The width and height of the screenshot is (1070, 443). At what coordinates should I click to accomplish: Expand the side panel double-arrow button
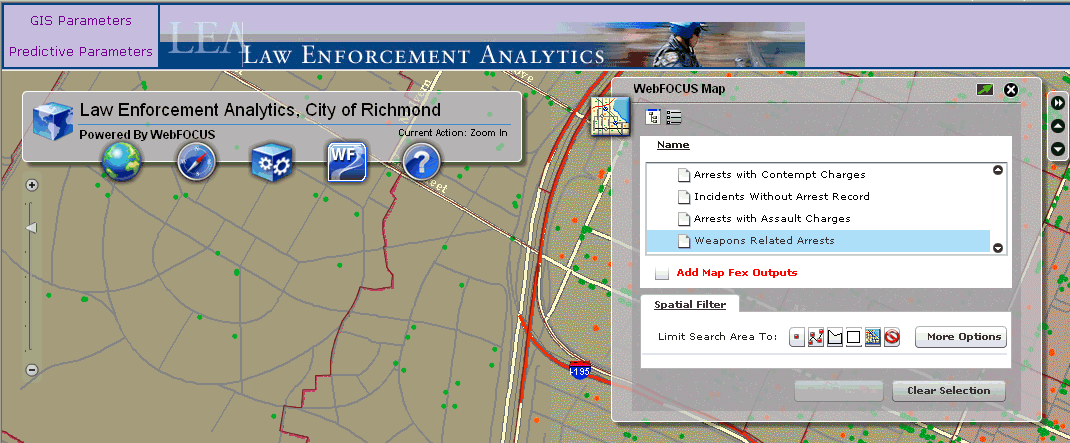tap(1057, 102)
